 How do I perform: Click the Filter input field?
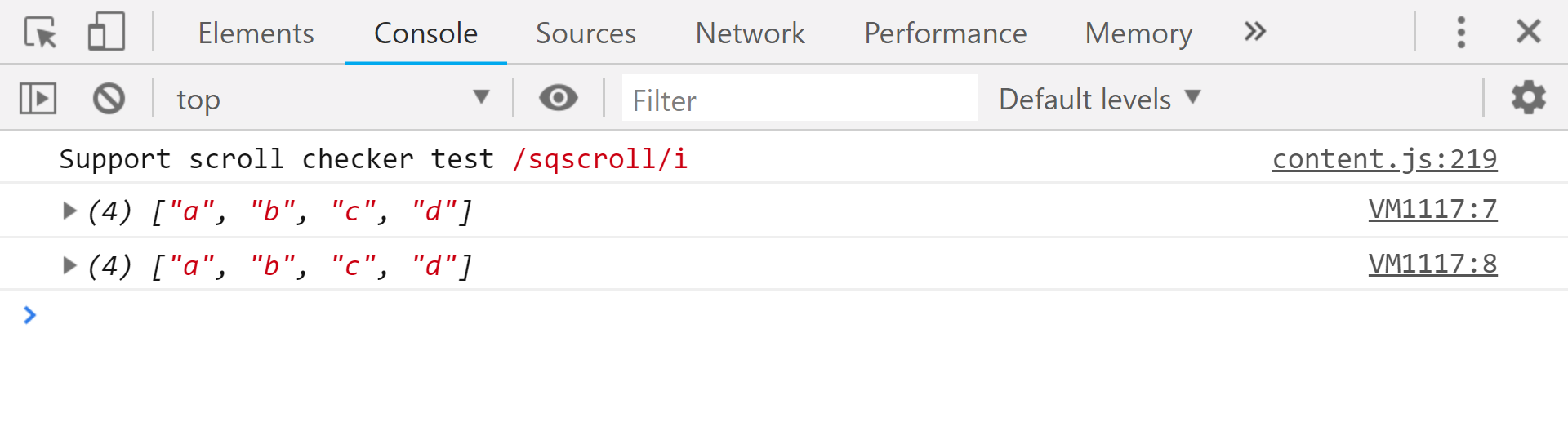(800, 100)
